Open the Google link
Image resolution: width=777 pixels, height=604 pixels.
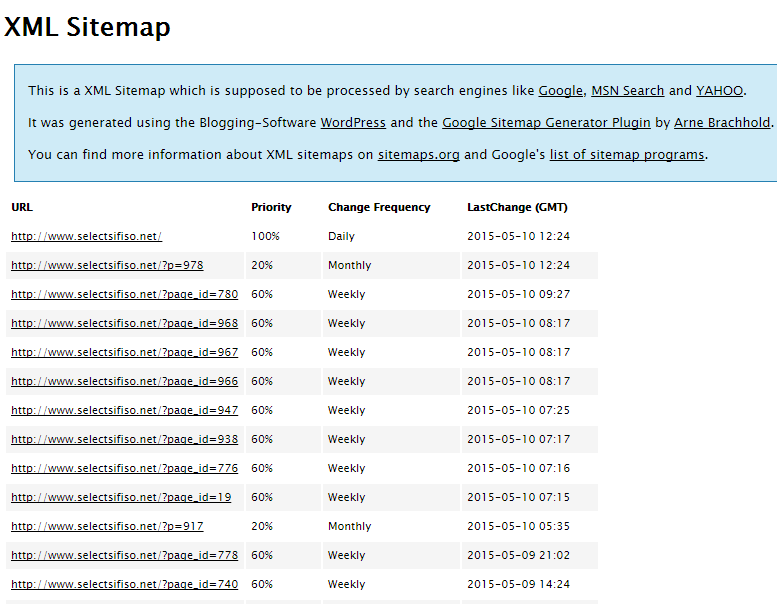[560, 91]
